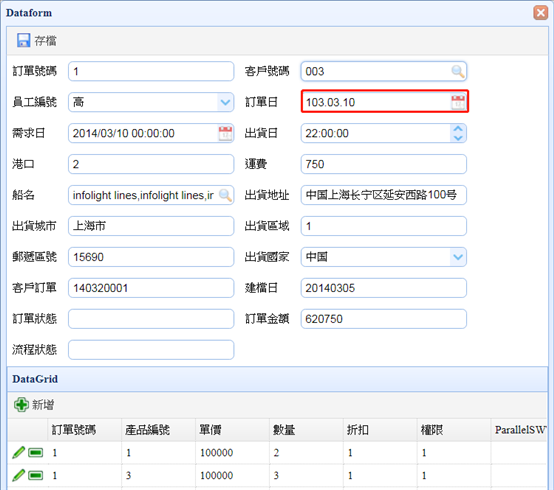Edit the second grid row with pencil
The width and height of the screenshot is (554, 490).
(x=18, y=475)
